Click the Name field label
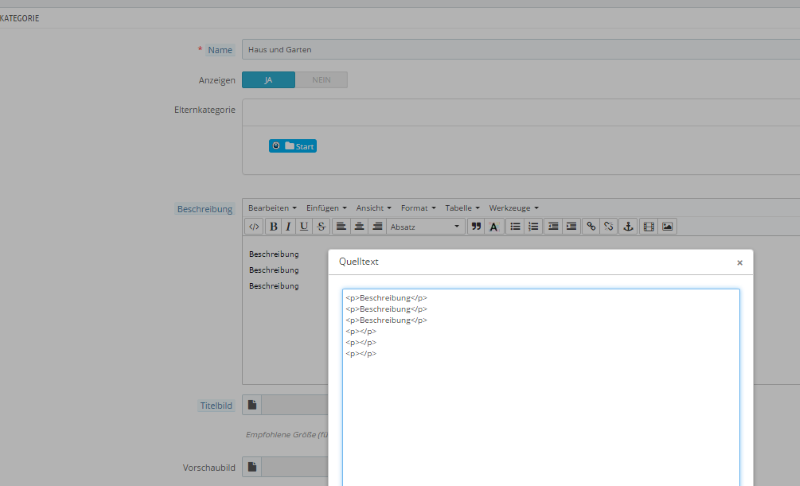 tap(220, 50)
